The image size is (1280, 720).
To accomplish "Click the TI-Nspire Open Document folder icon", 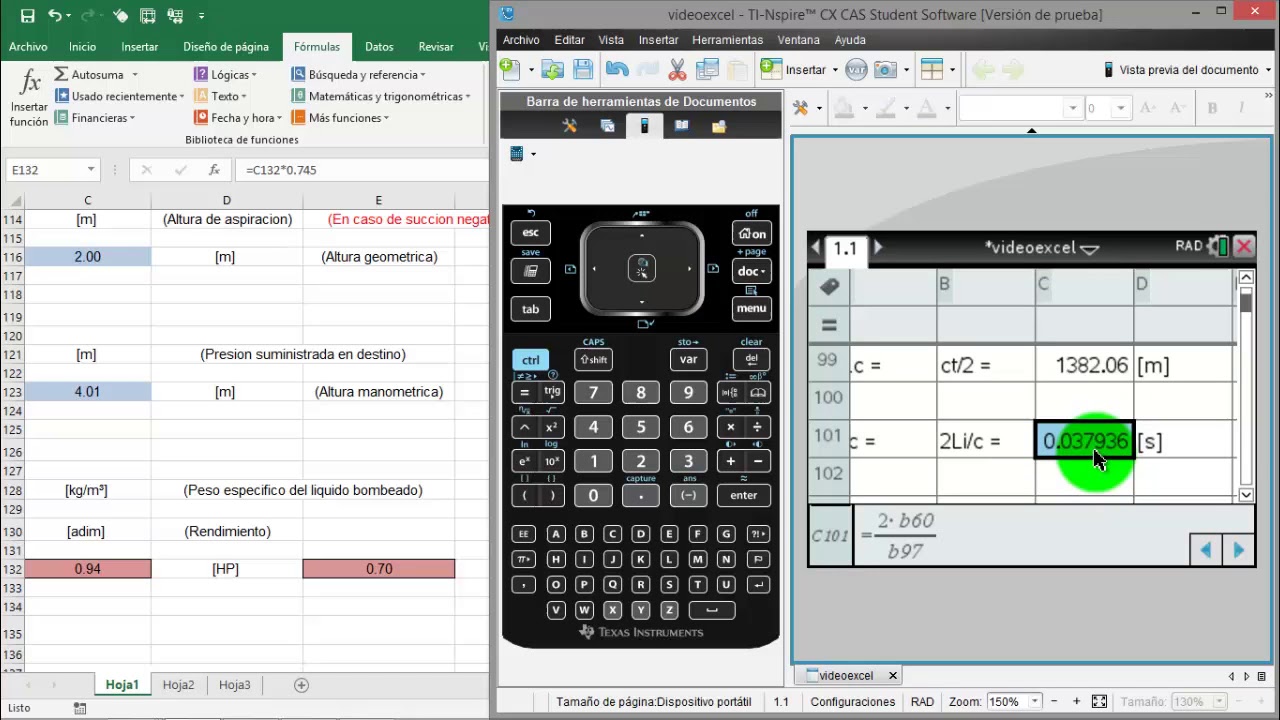I will click(x=552, y=69).
